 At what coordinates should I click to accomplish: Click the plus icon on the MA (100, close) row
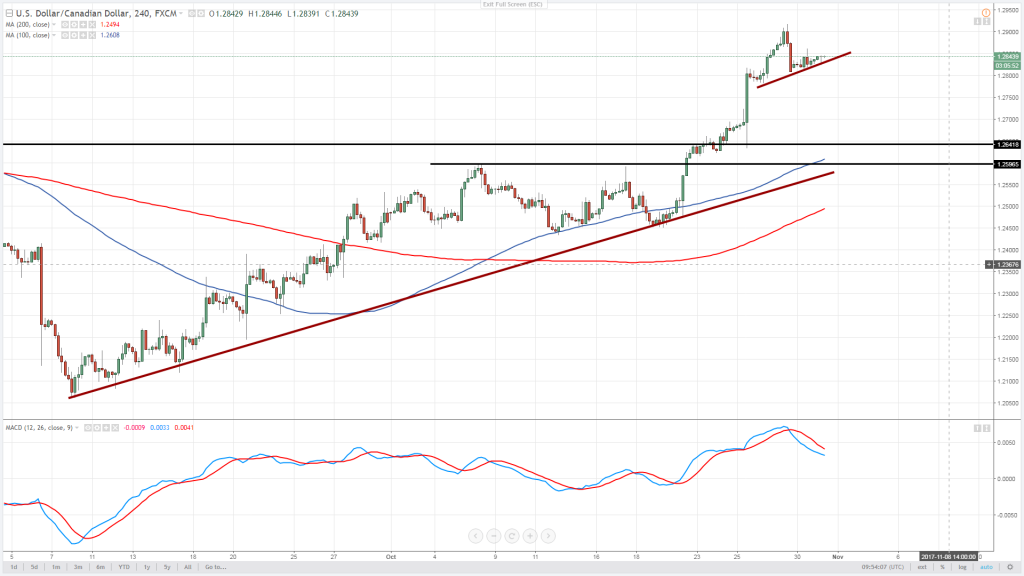[x=83, y=35]
